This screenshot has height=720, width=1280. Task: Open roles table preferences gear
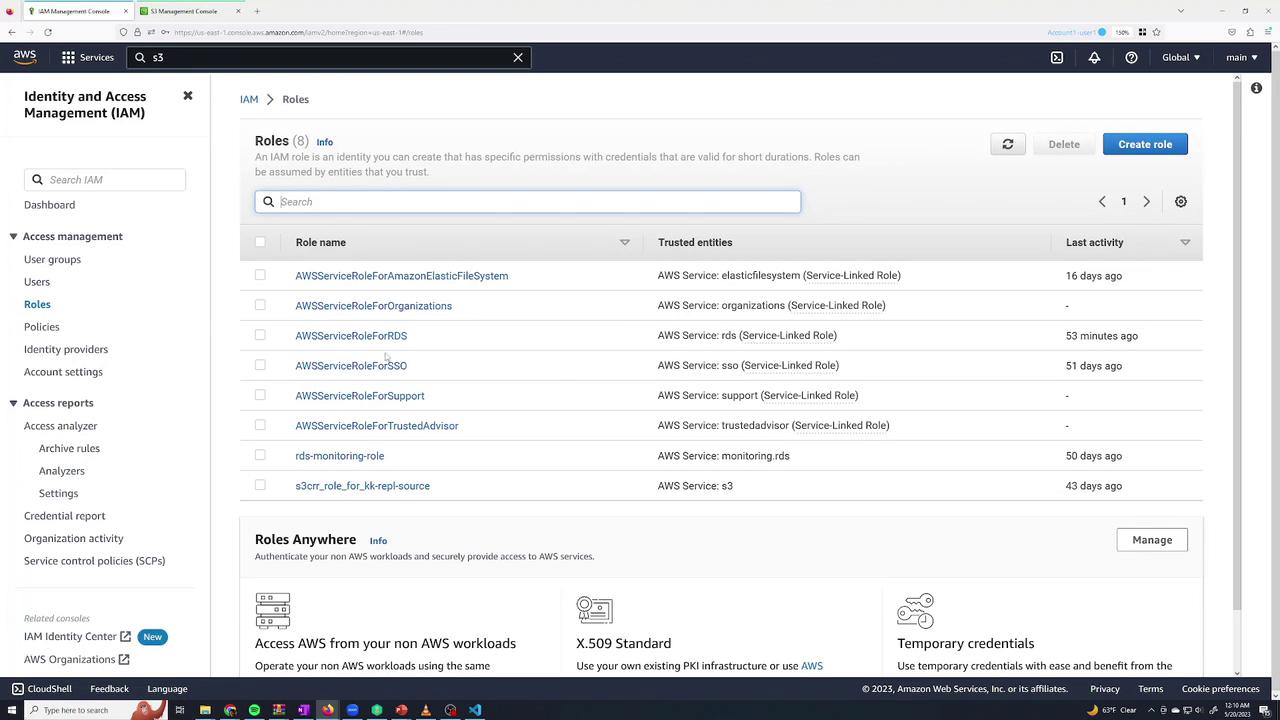tap(1181, 201)
